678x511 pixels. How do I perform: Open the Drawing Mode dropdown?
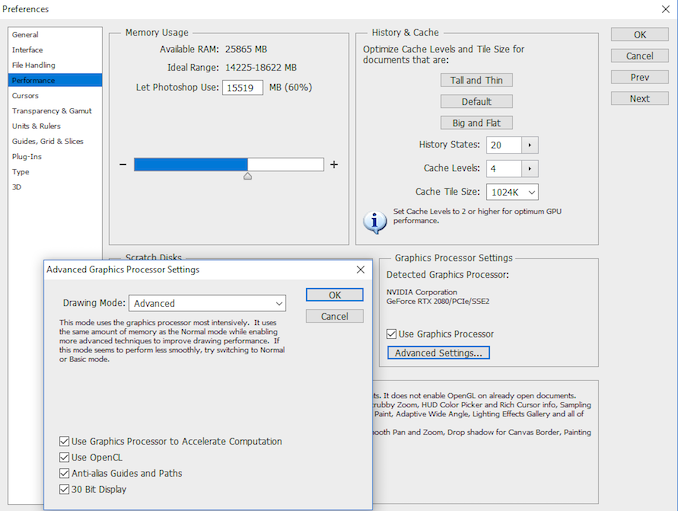(x=207, y=303)
